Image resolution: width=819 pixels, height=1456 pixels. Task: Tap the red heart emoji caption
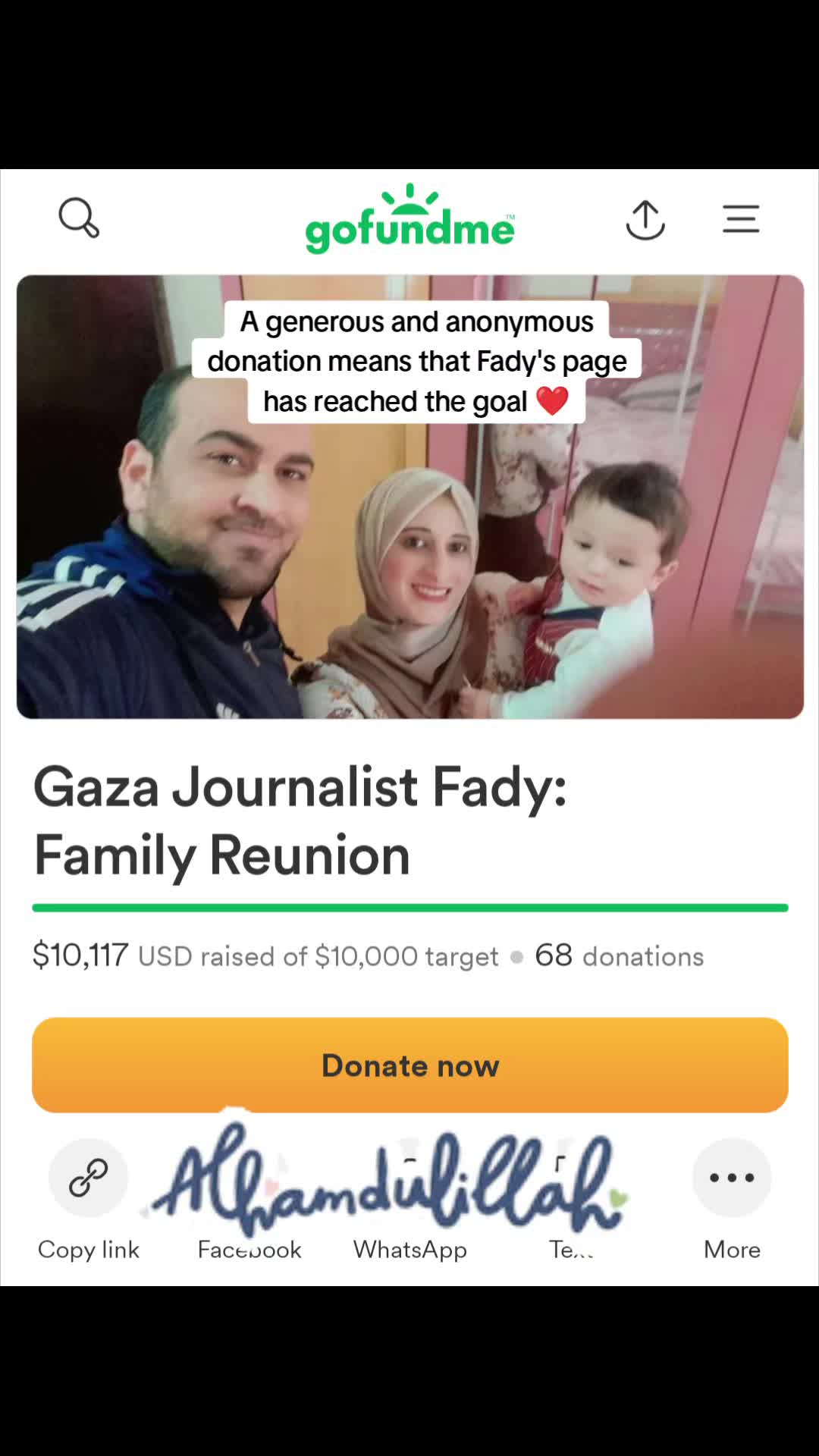(552, 401)
